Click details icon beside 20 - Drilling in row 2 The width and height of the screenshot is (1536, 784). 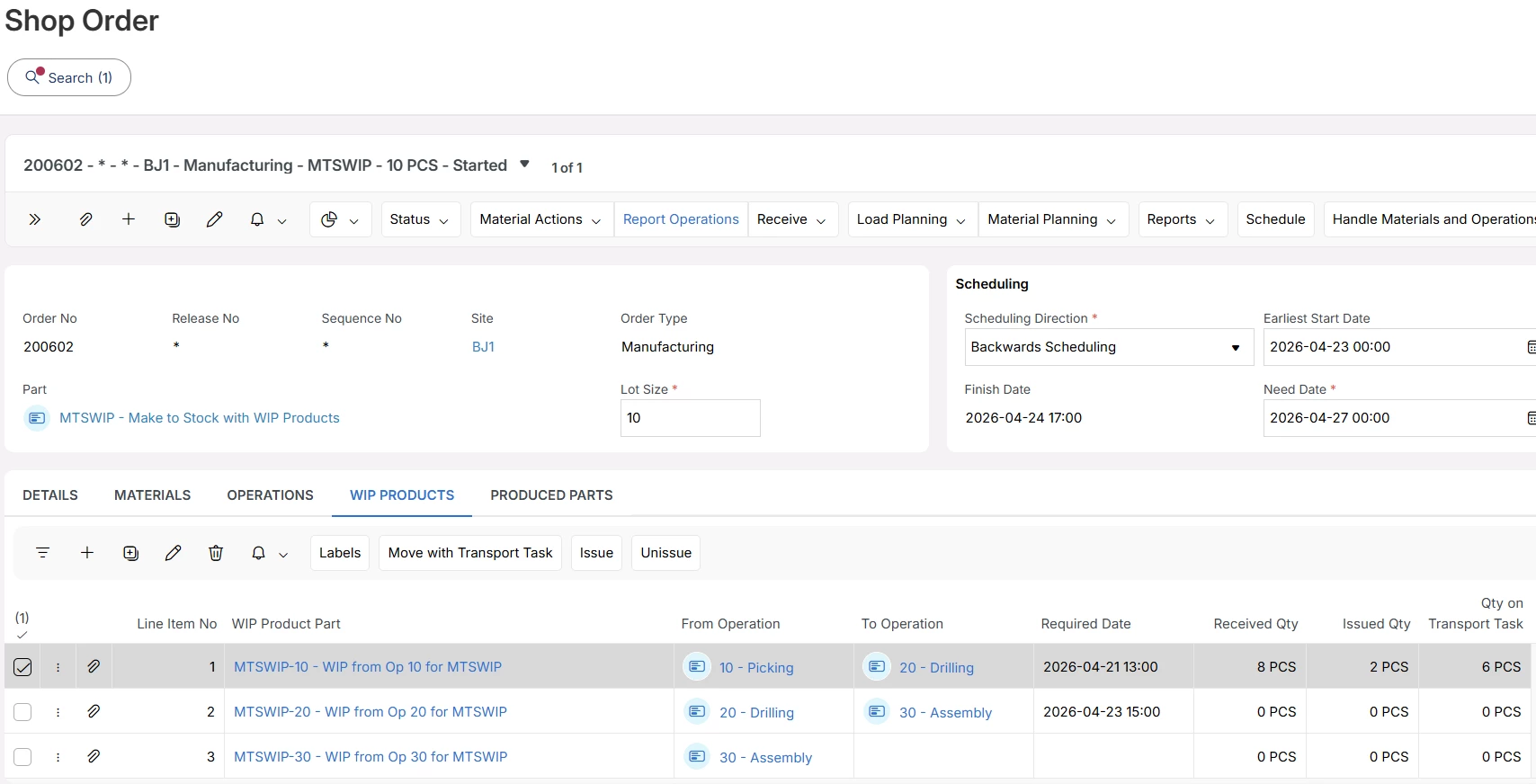tap(697, 712)
